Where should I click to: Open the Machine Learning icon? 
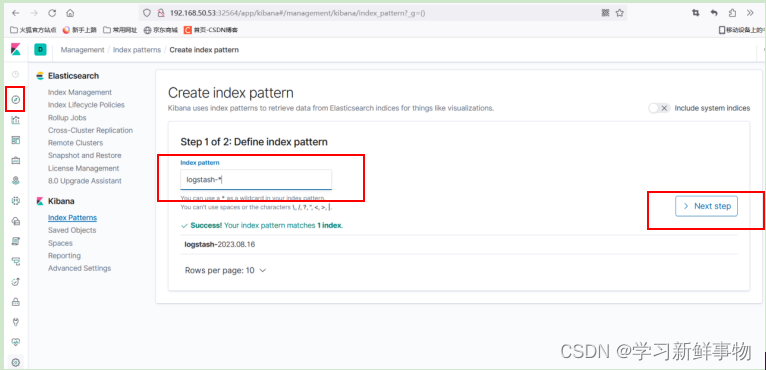point(16,201)
